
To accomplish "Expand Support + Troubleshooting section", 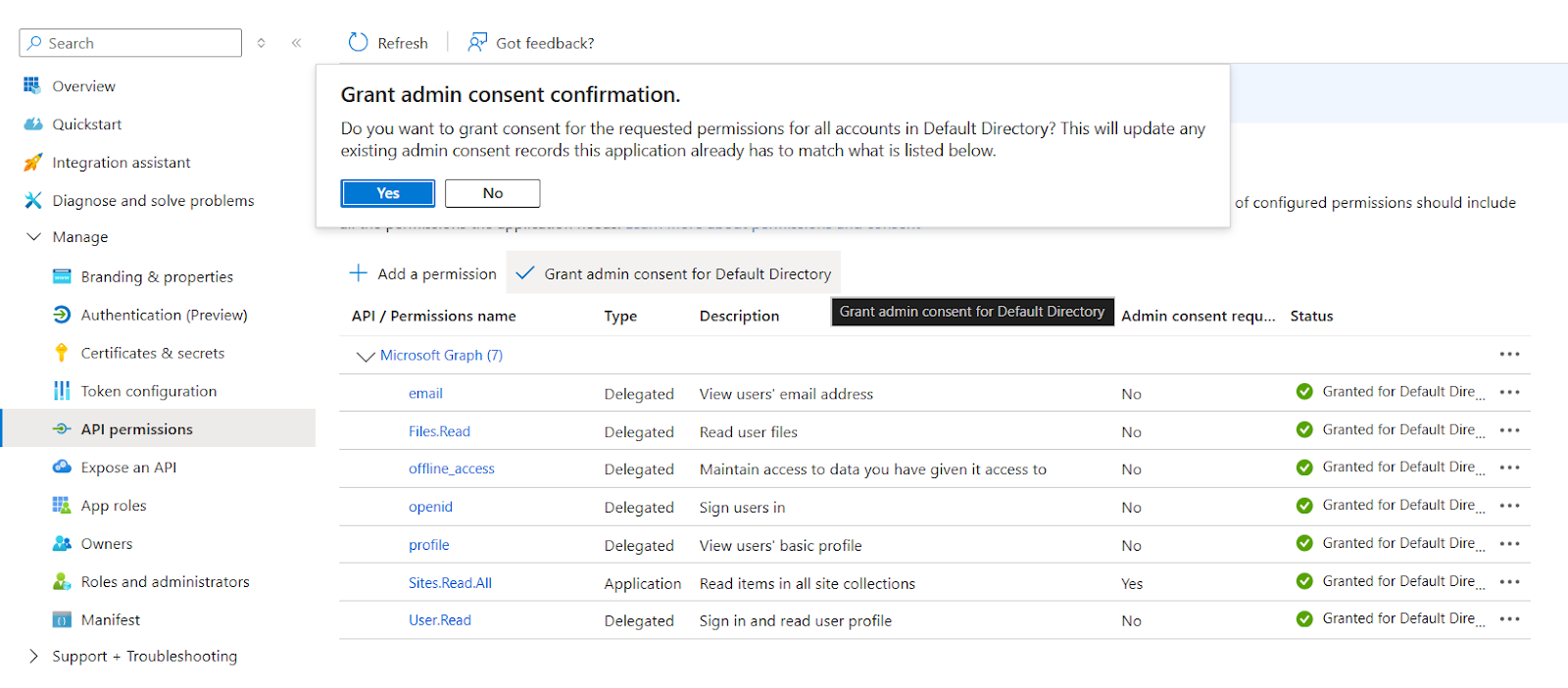I will point(34,657).
